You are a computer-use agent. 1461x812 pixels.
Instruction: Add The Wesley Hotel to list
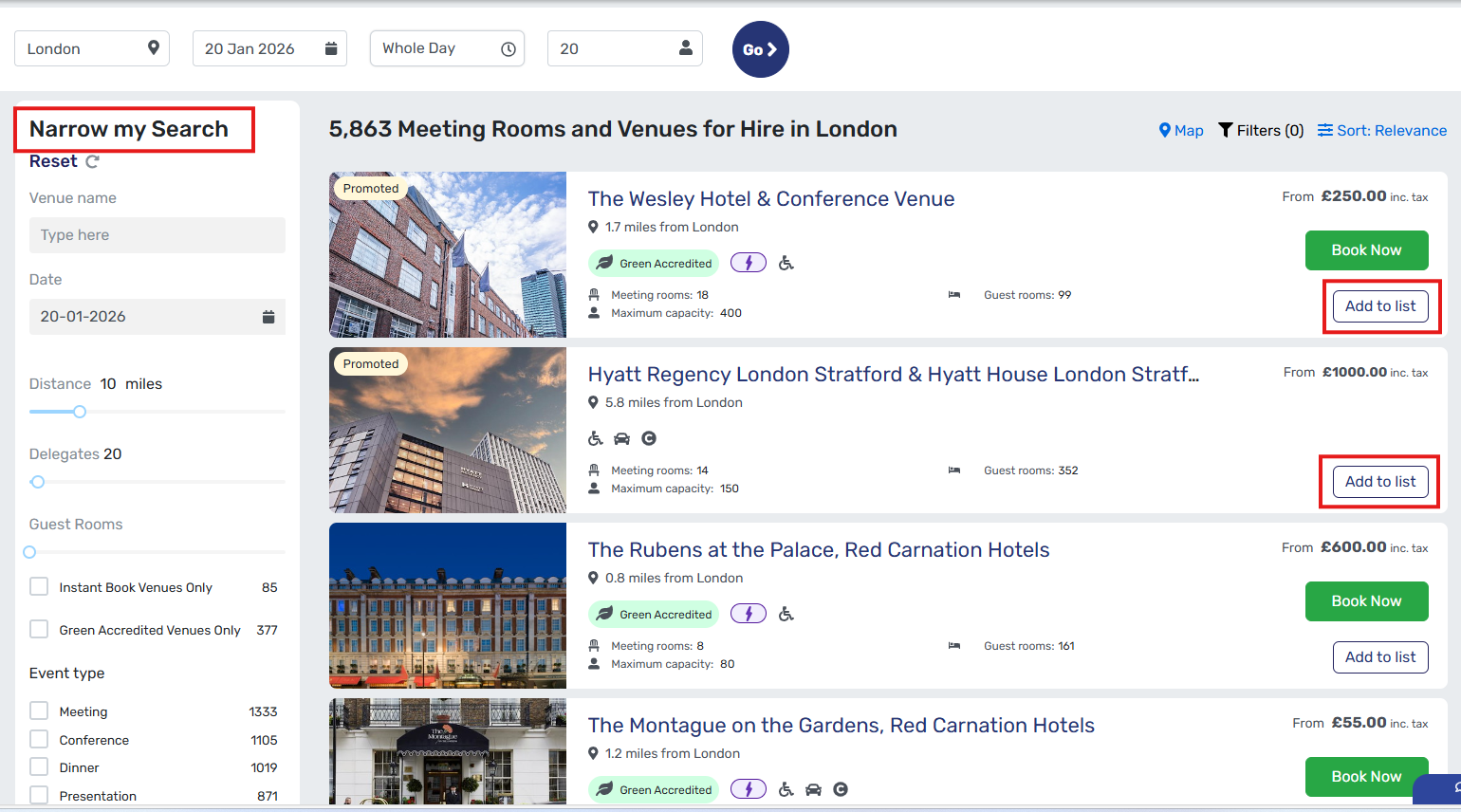pyautogui.click(x=1380, y=306)
